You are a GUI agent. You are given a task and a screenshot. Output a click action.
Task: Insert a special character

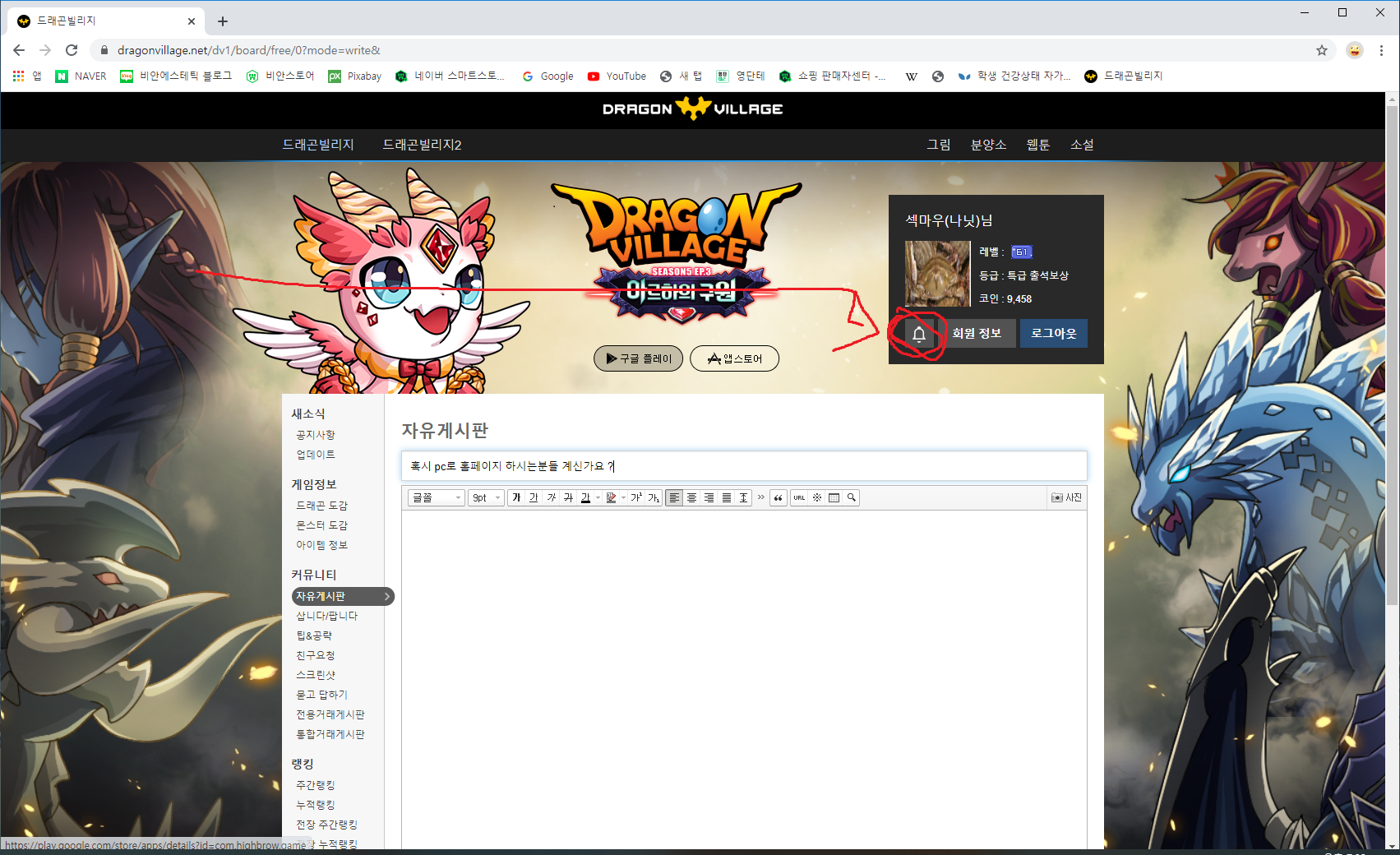pyautogui.click(x=816, y=497)
